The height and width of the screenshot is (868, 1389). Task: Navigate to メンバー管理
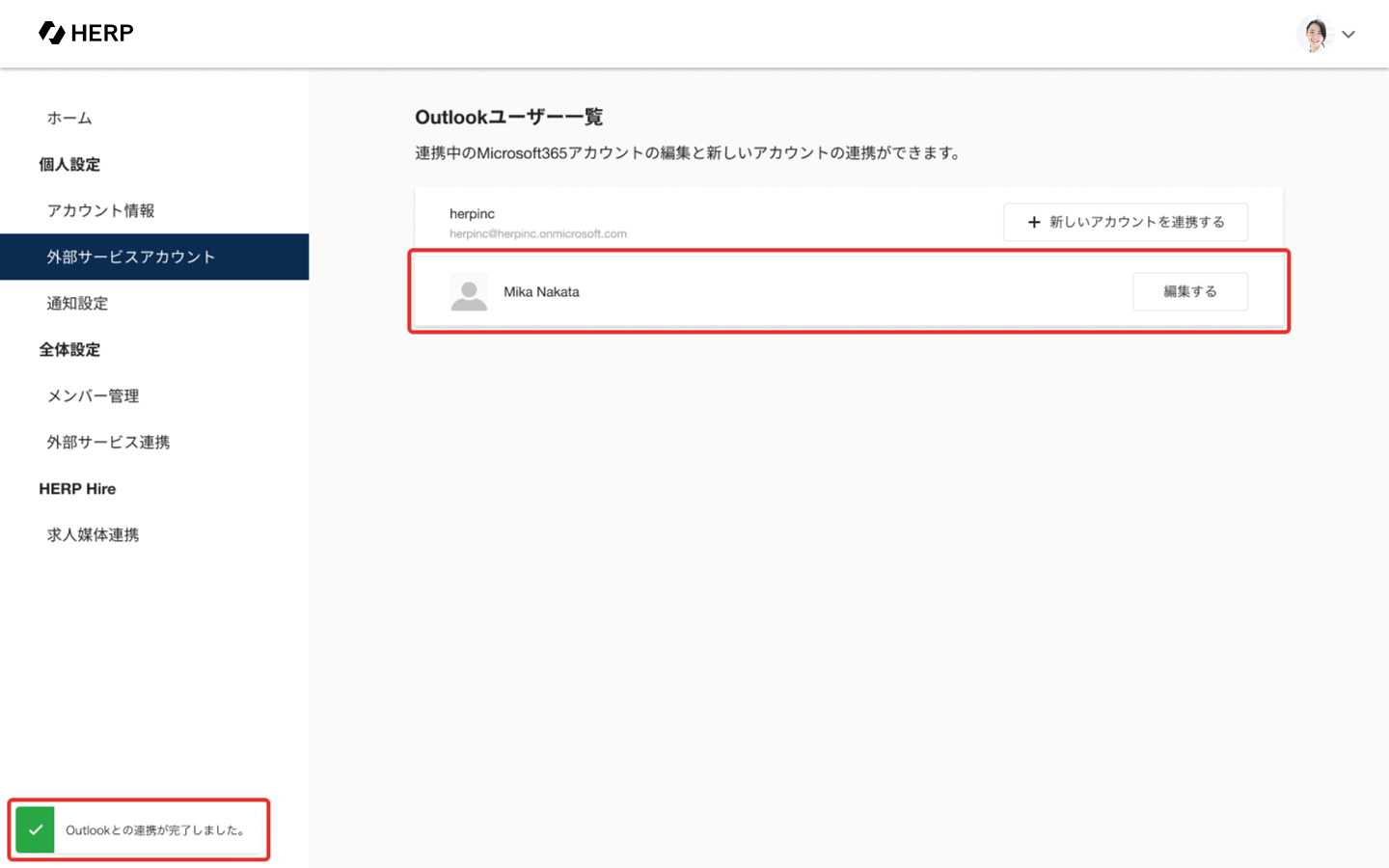coord(93,395)
